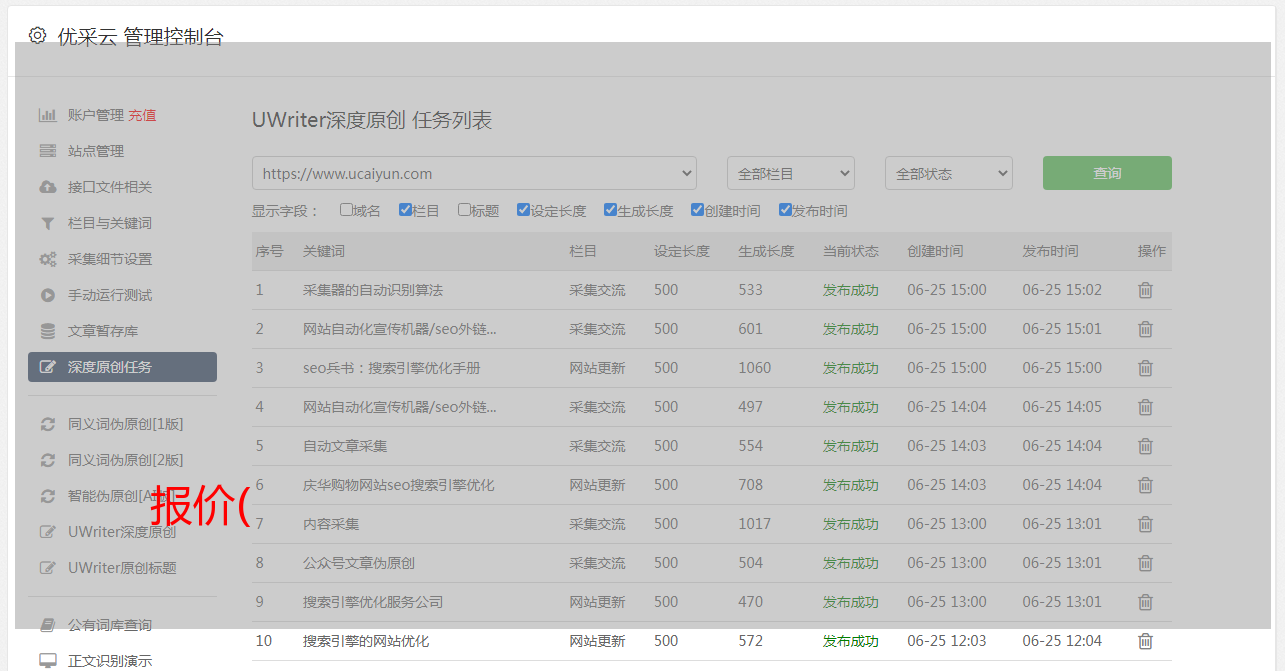1285x671 pixels.
Task: Click the play icon for 手动运行测试
Action: (47, 295)
